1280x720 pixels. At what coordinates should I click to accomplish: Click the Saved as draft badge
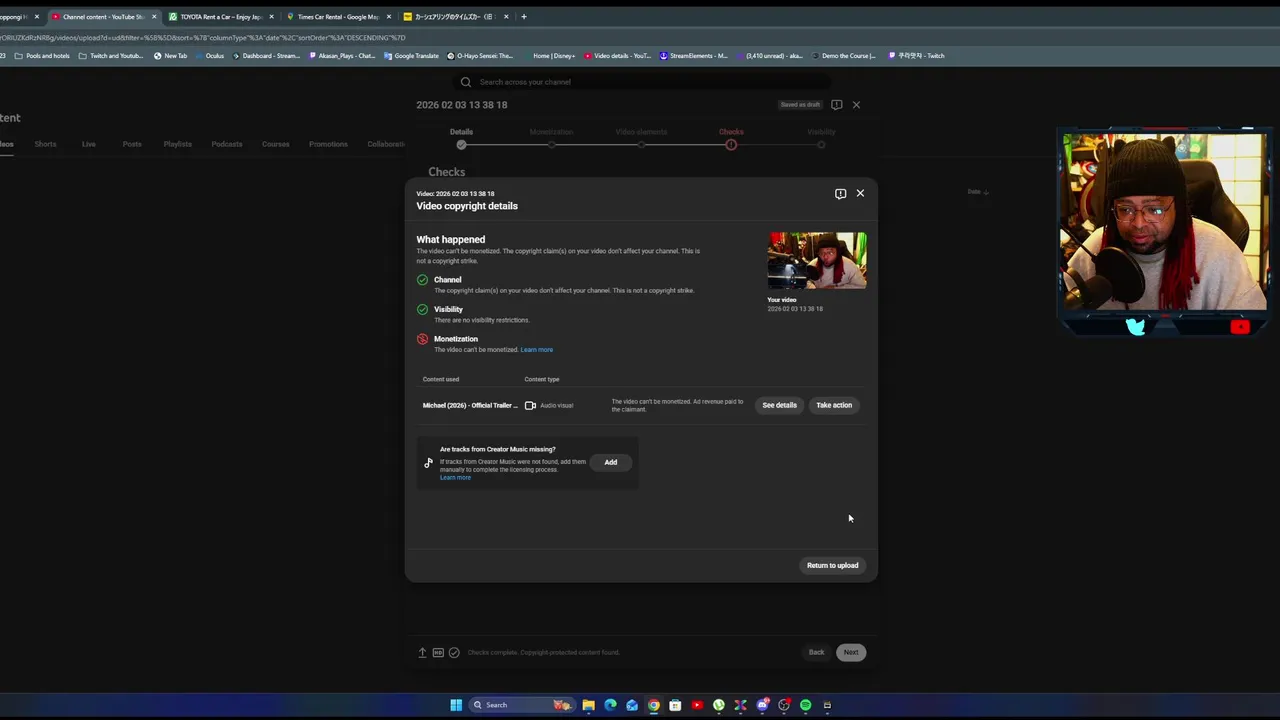(x=800, y=104)
